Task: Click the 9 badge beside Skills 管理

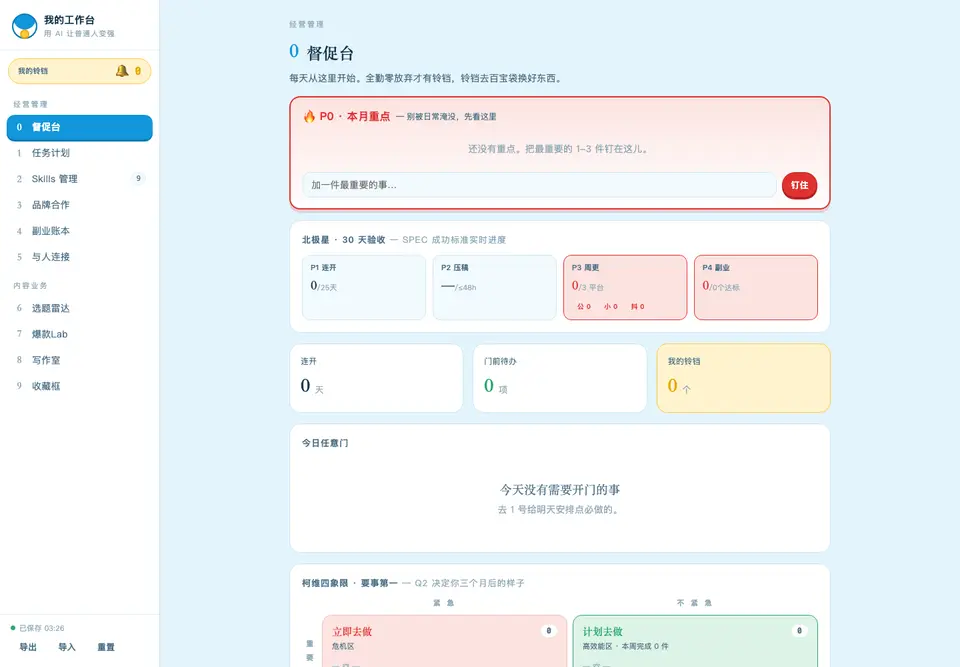Action: [138, 178]
